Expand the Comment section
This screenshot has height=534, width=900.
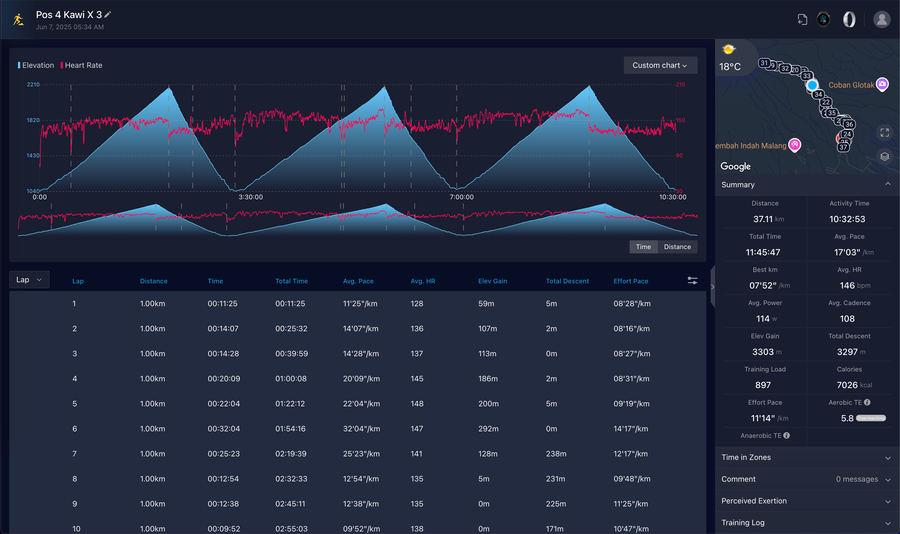tap(807, 479)
